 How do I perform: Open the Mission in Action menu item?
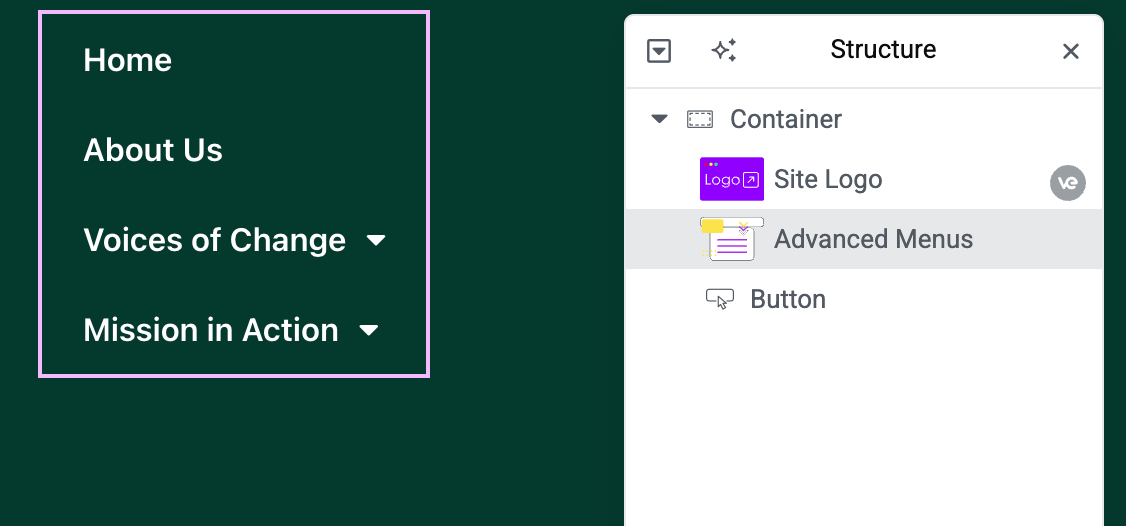pos(211,330)
